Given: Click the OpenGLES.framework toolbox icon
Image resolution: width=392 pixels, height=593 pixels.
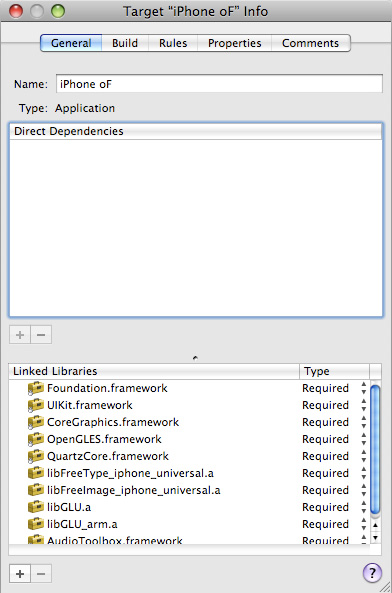Looking at the screenshot, I should (x=36, y=439).
